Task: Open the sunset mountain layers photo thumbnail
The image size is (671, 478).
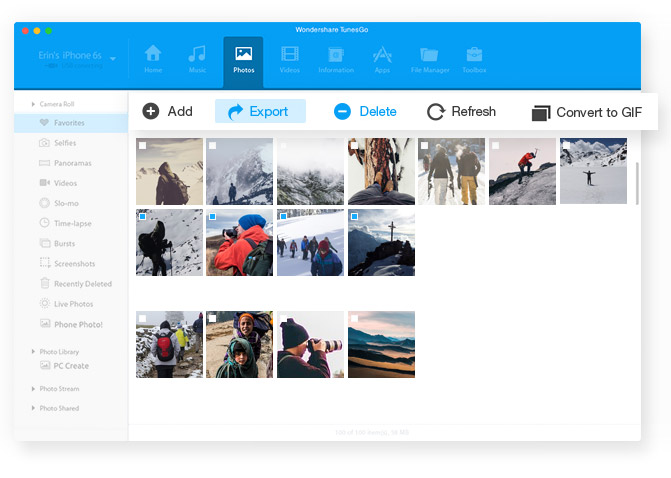Action: coord(381,344)
